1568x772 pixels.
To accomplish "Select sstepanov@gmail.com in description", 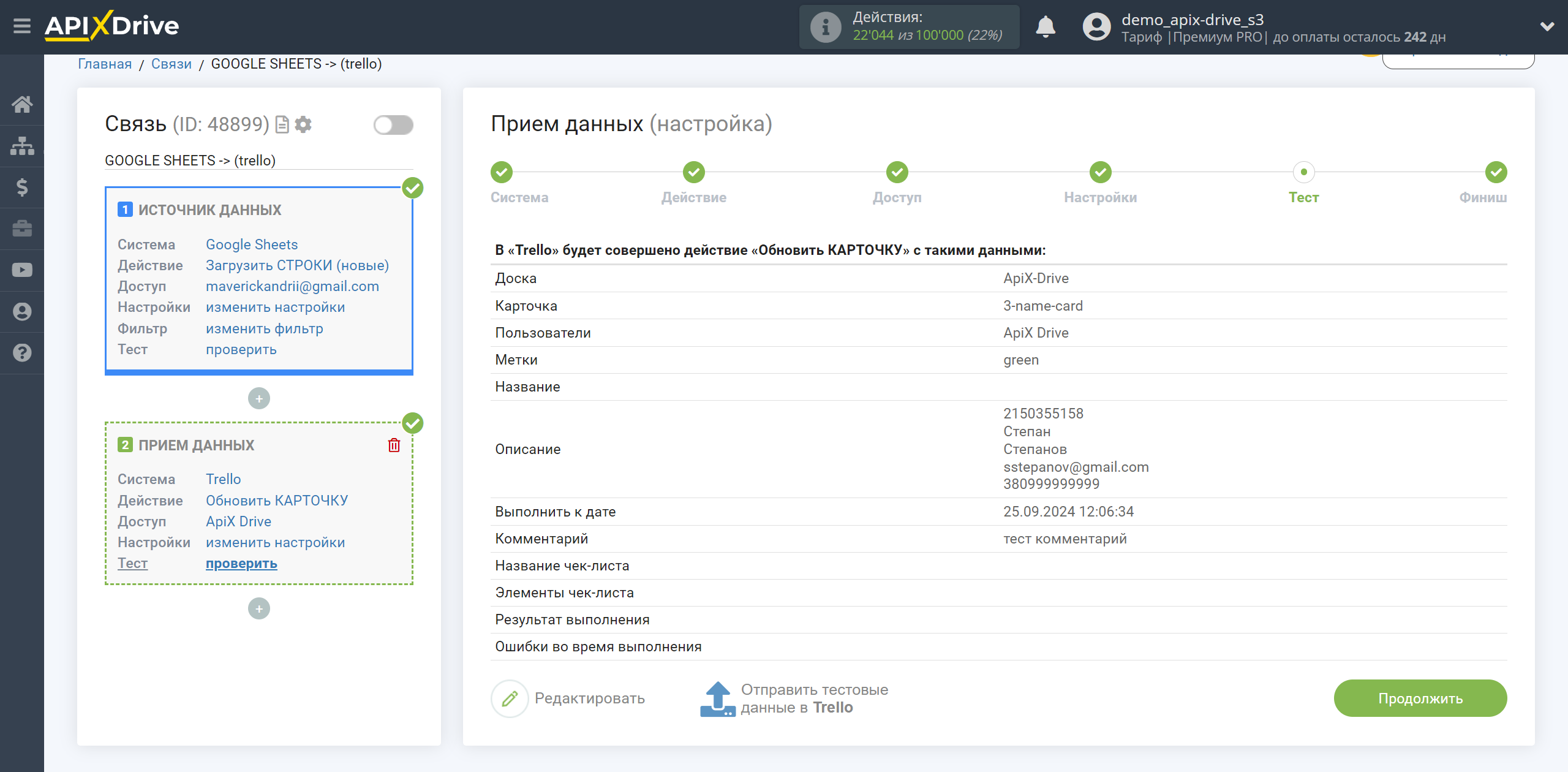I will pyautogui.click(x=1076, y=467).
